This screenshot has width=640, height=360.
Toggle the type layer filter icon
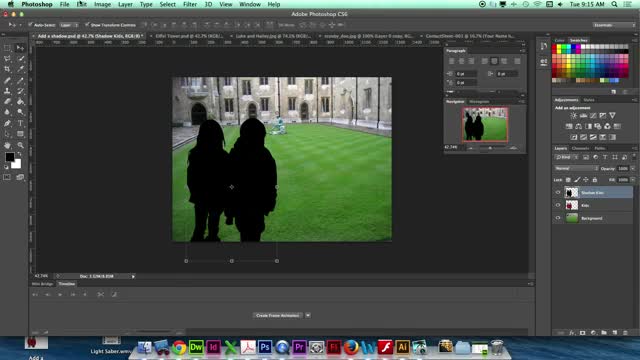pyautogui.click(x=605, y=157)
